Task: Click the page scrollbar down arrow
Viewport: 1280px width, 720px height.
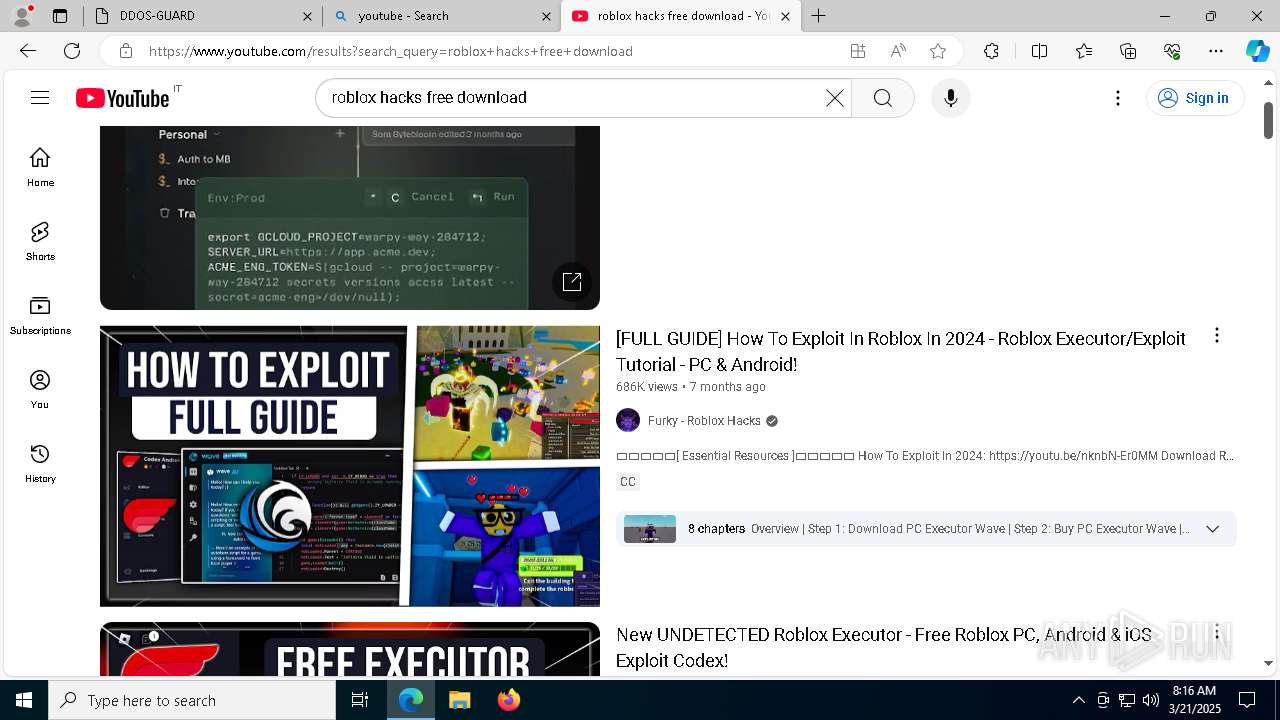Action: click(x=1269, y=662)
